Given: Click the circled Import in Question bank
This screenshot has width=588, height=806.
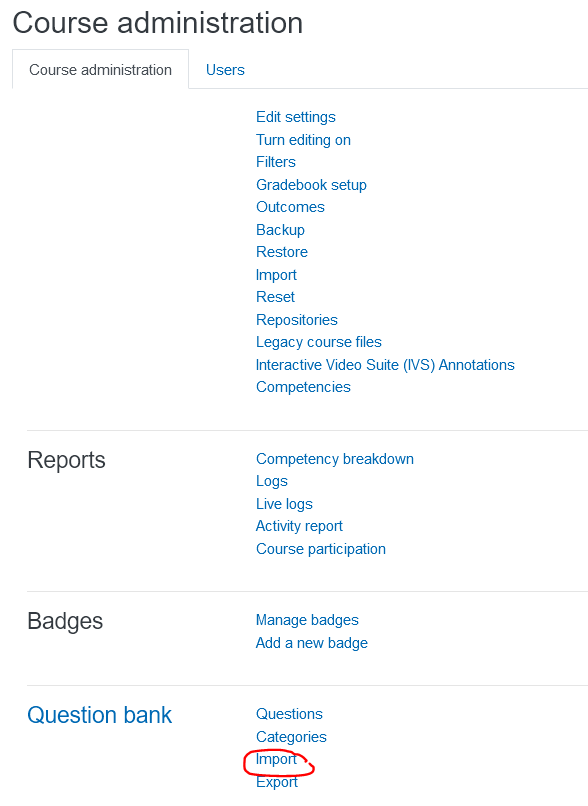Looking at the screenshot, I should (276, 759).
